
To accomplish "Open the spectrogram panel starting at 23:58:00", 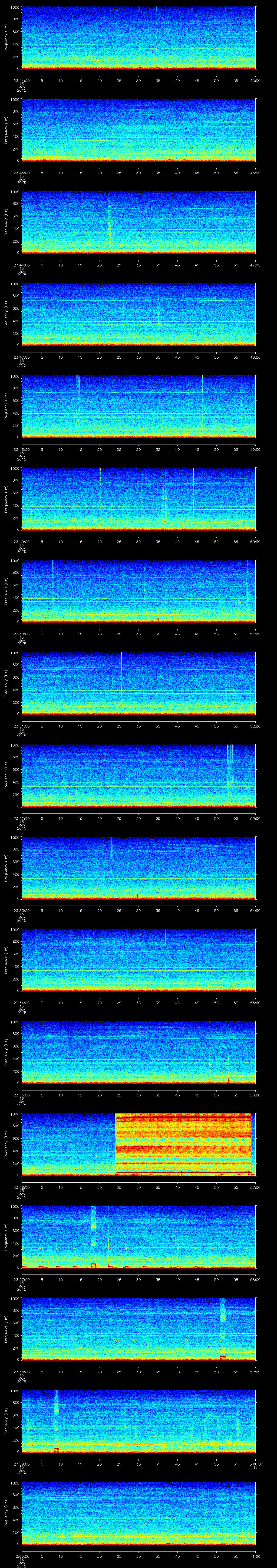I will point(138,1329).
